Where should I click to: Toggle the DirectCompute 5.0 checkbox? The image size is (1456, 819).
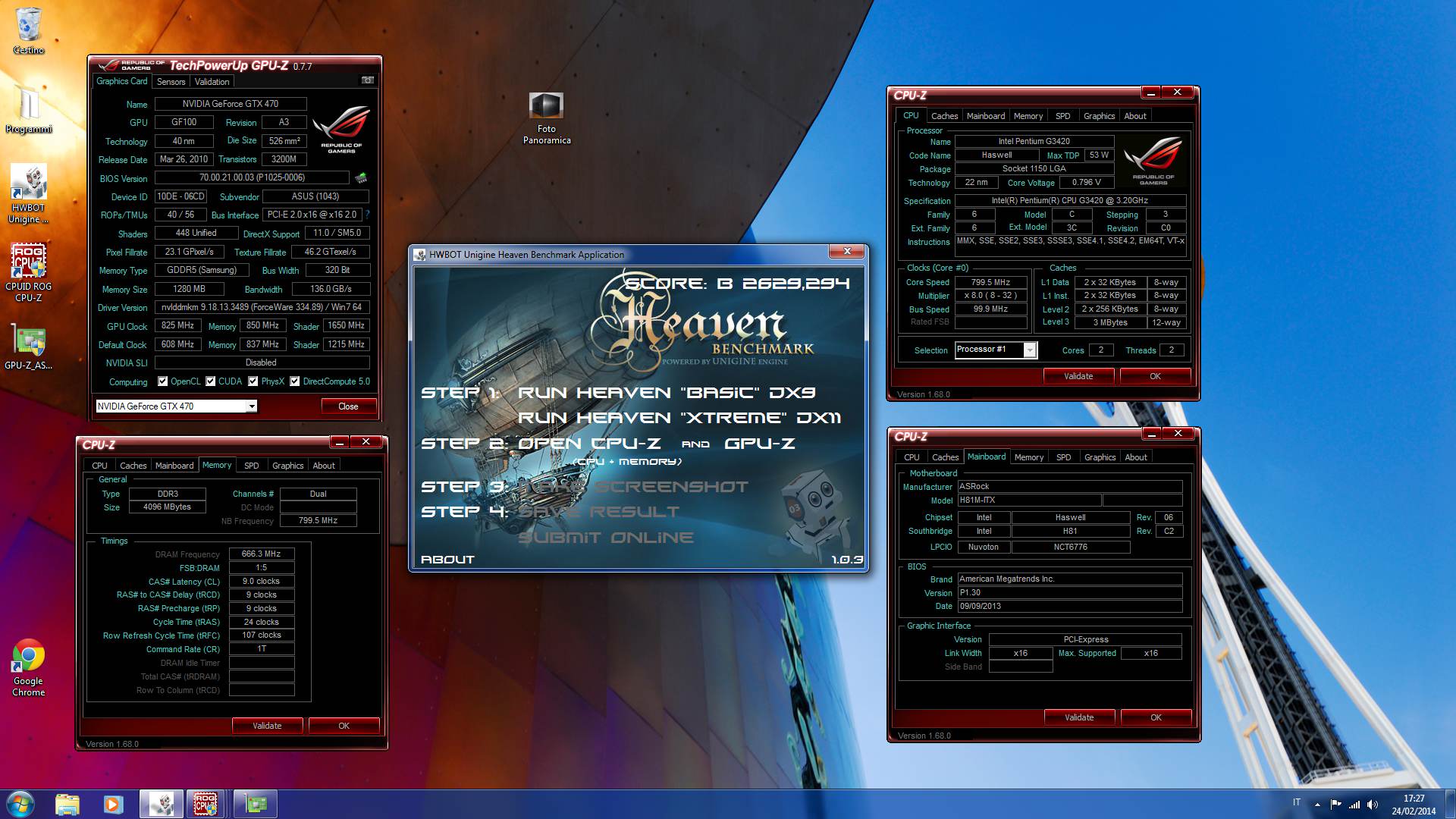coord(295,381)
